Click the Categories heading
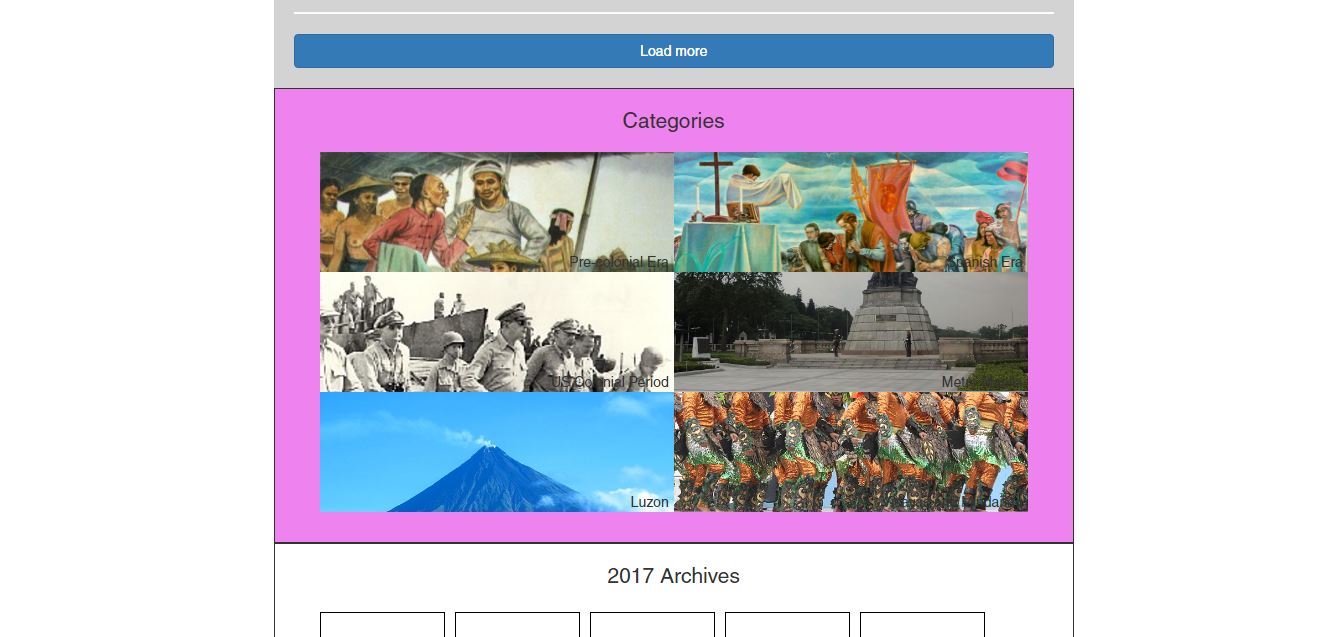 pyautogui.click(x=673, y=121)
